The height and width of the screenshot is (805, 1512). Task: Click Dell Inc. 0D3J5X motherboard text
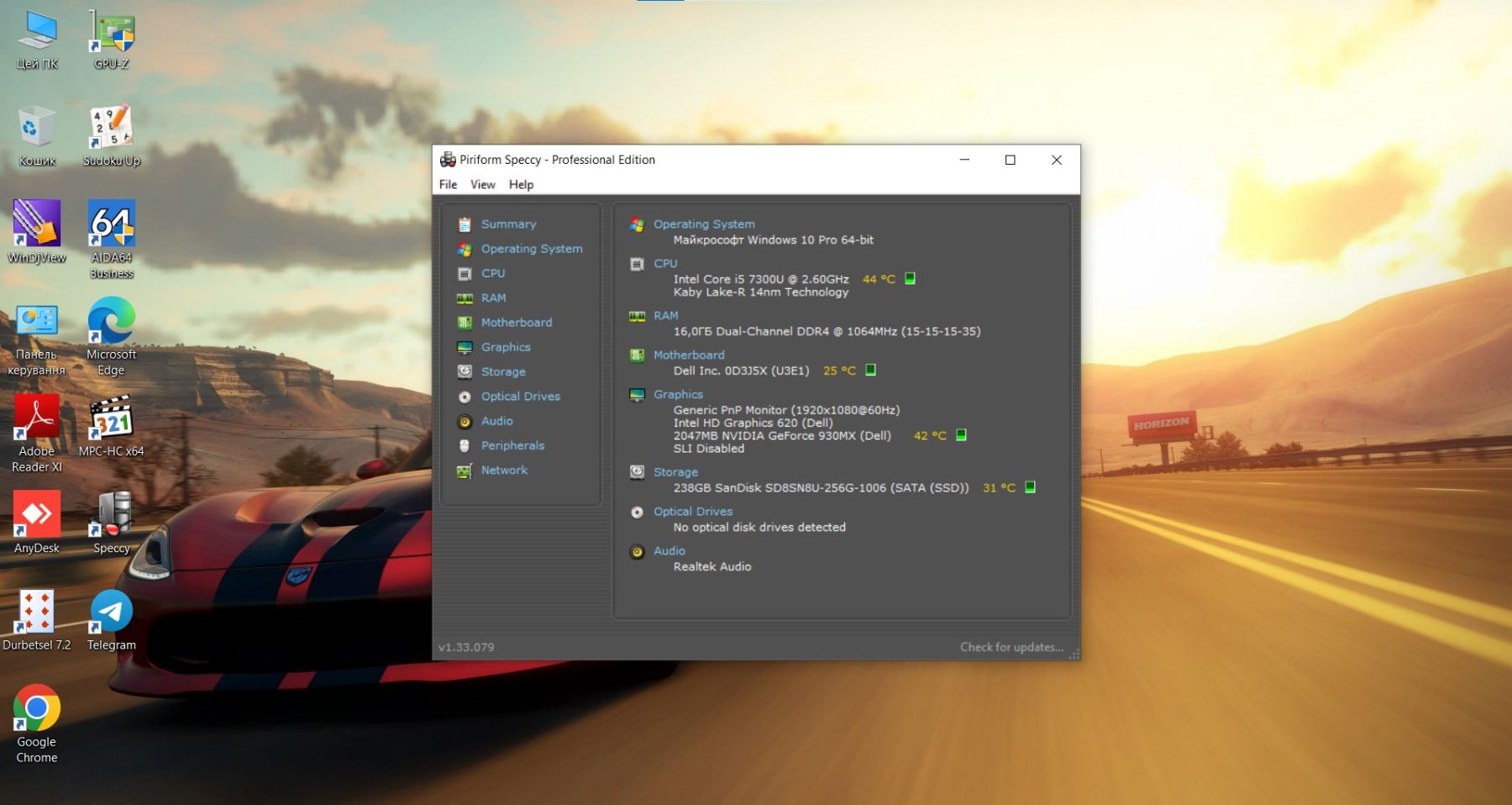click(x=741, y=371)
